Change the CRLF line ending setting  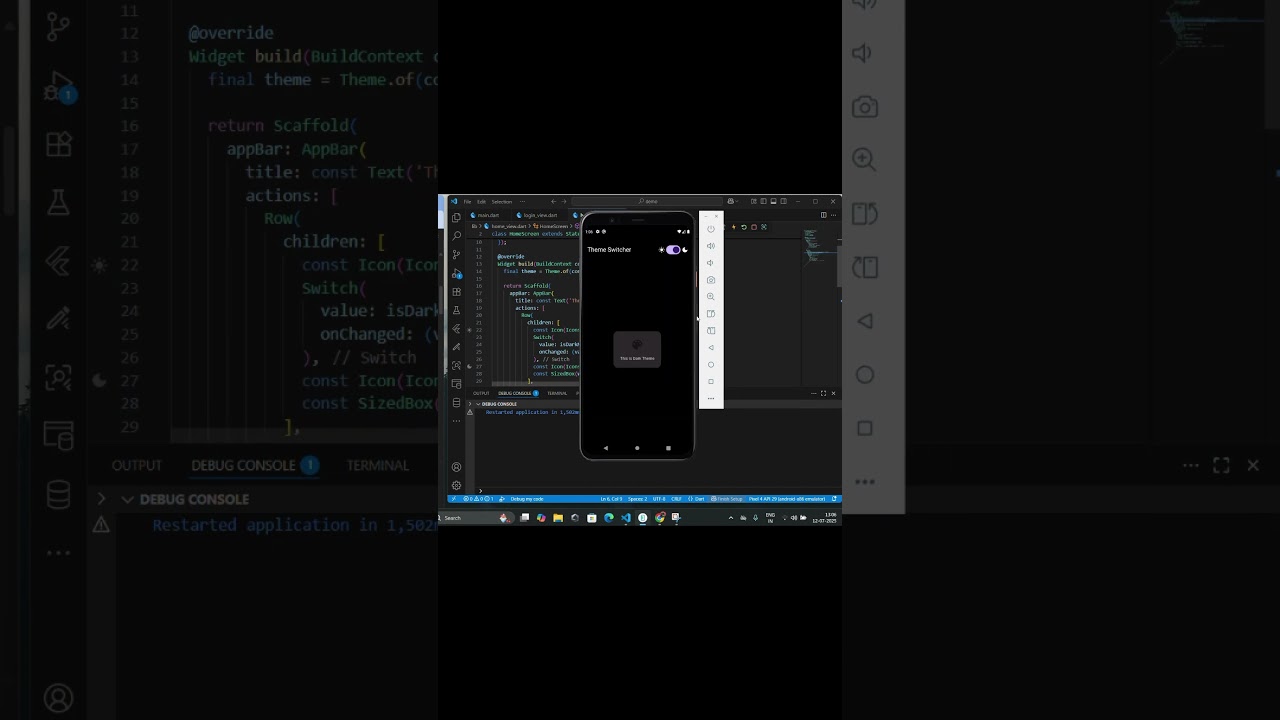676,499
